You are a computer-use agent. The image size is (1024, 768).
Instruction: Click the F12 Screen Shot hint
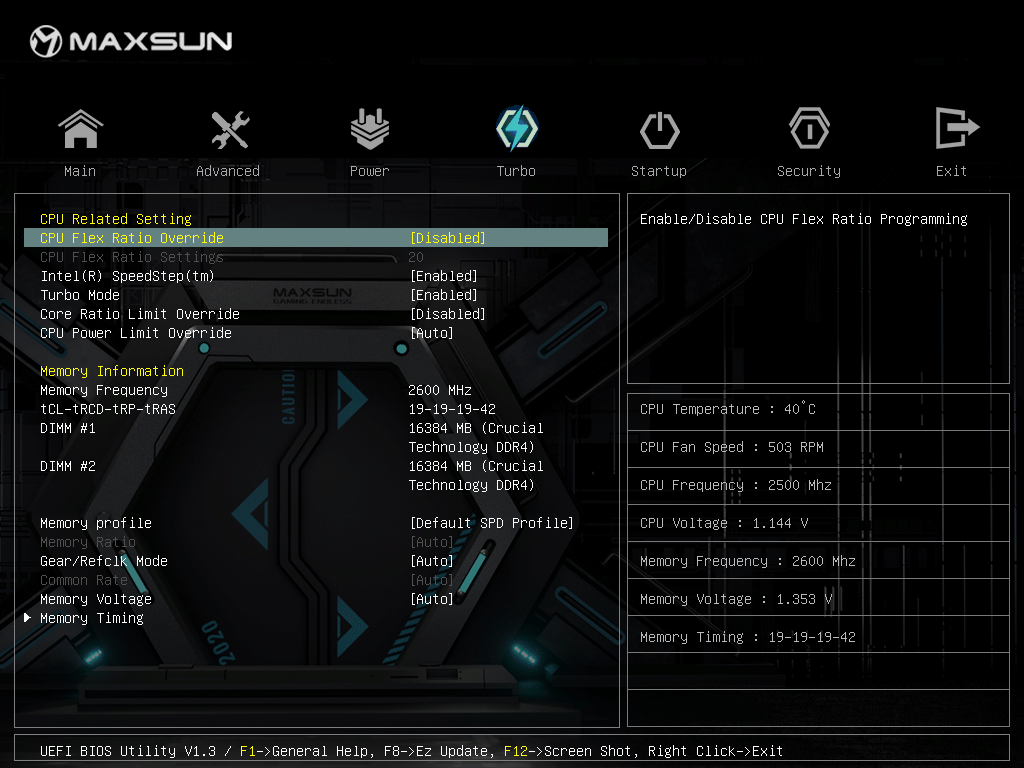[x=568, y=751]
